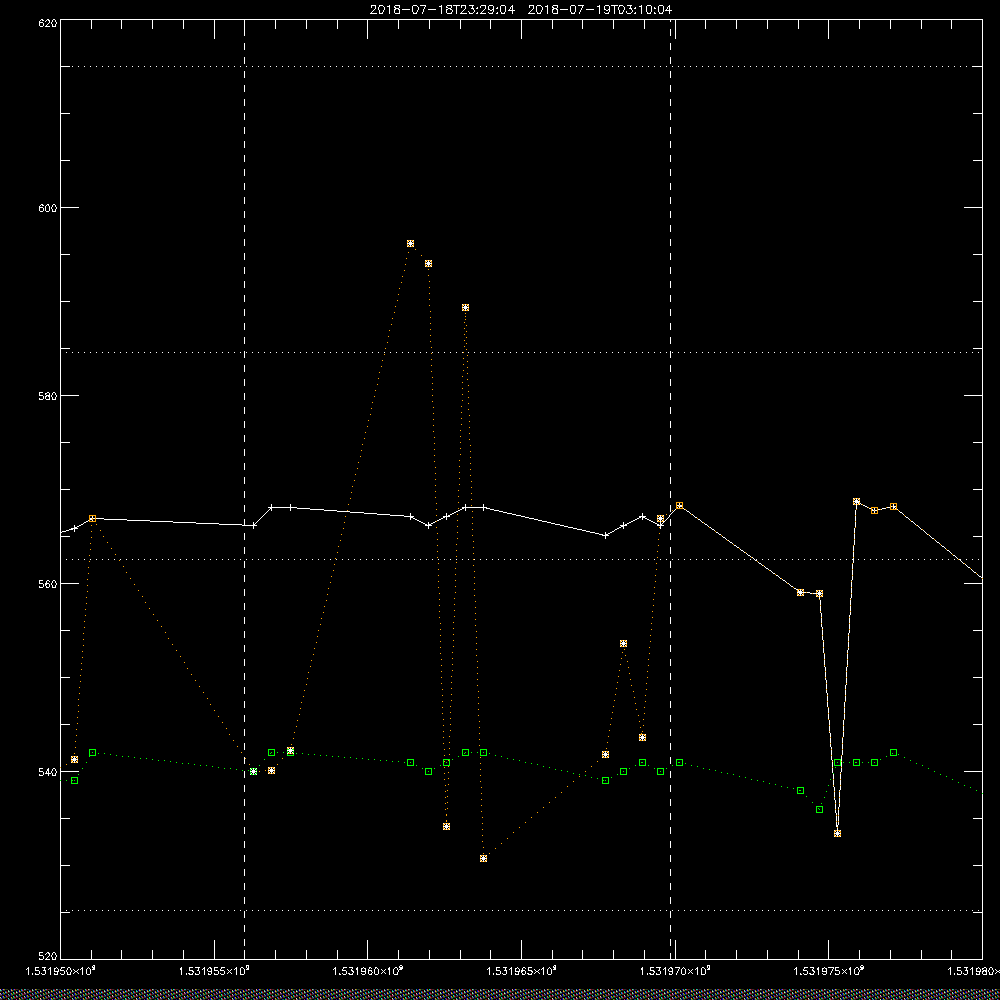Viewport: 1000px width, 1000px height.
Task: Pick the orange point at the white line's dip near 533
Action: pos(837,834)
